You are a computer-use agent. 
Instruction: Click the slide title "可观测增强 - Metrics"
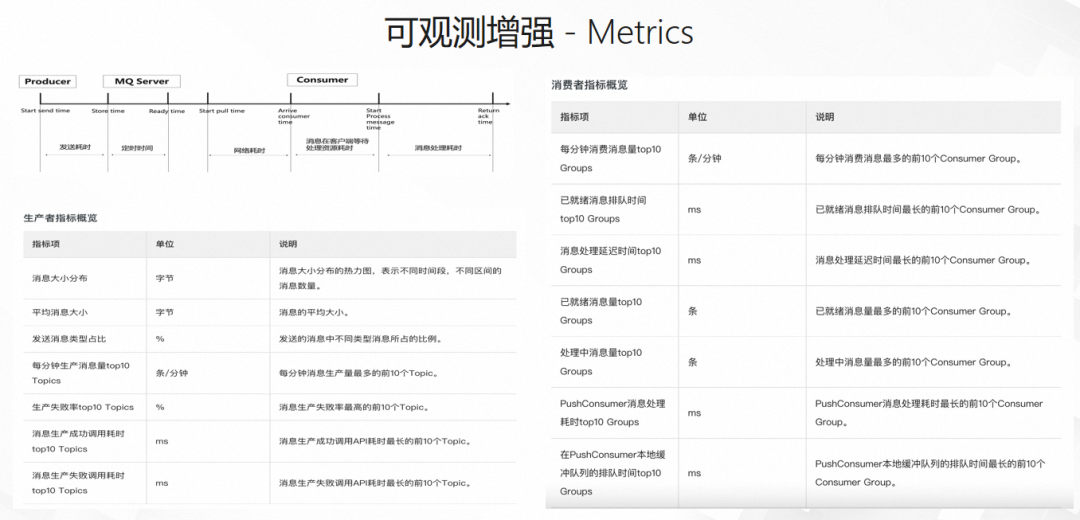click(539, 32)
